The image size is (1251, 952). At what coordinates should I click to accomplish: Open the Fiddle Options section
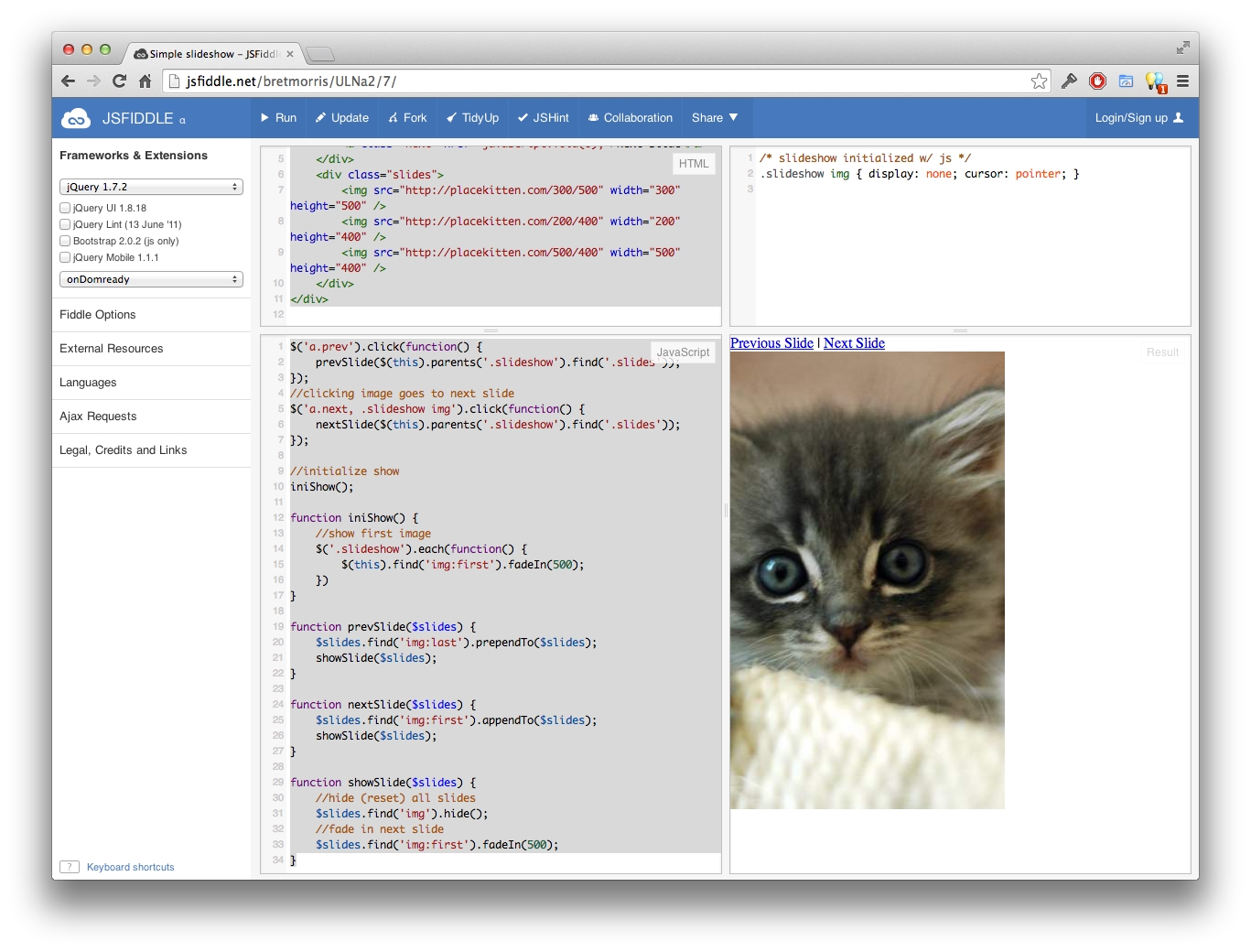tap(98, 315)
